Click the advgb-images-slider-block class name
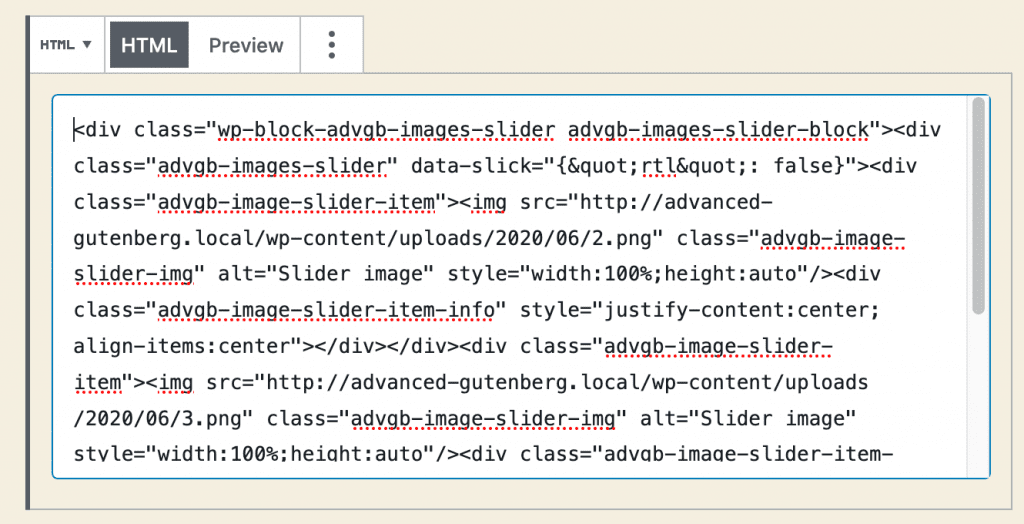Screen dimensions: 1024x524 718,129
